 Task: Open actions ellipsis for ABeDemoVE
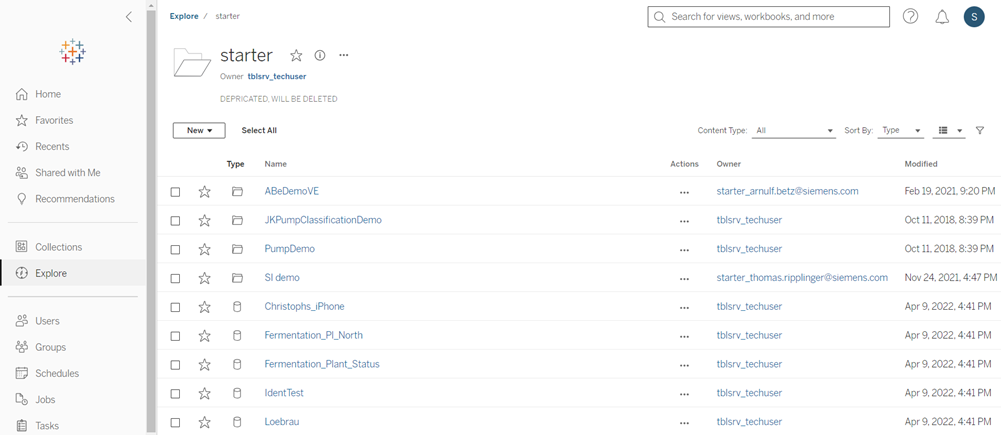684,192
